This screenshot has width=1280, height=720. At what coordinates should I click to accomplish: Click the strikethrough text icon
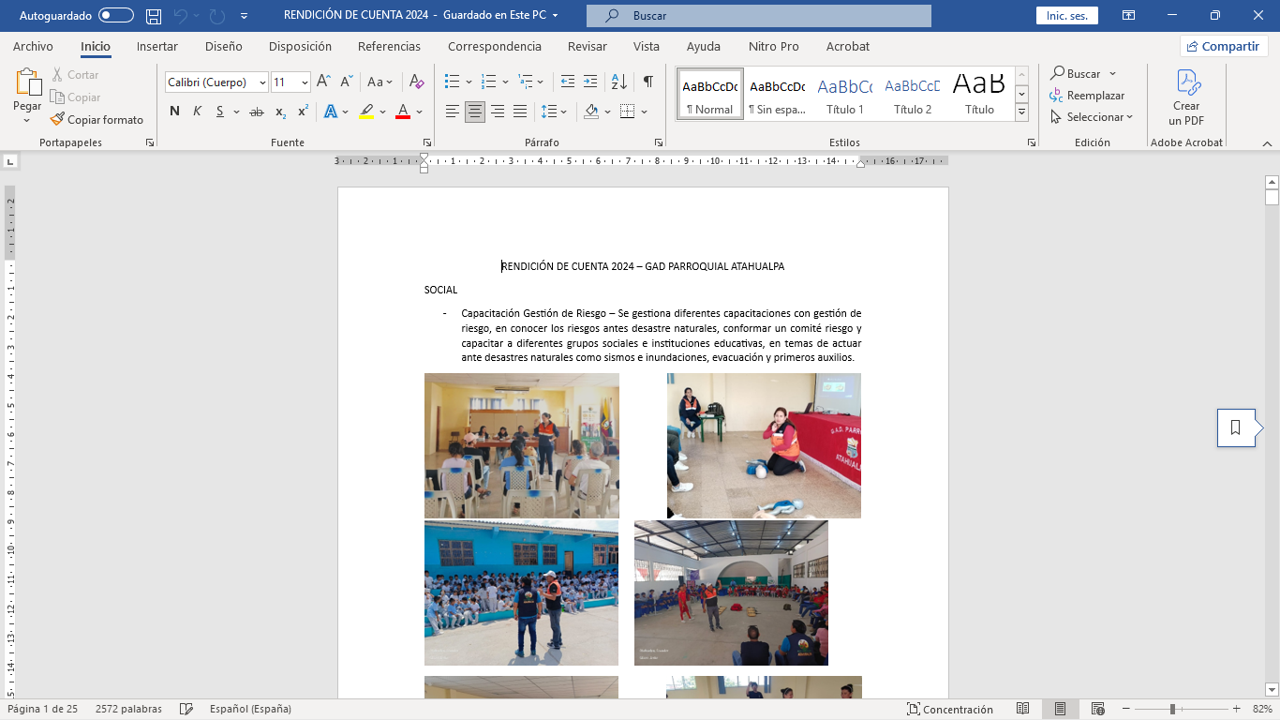pos(256,112)
